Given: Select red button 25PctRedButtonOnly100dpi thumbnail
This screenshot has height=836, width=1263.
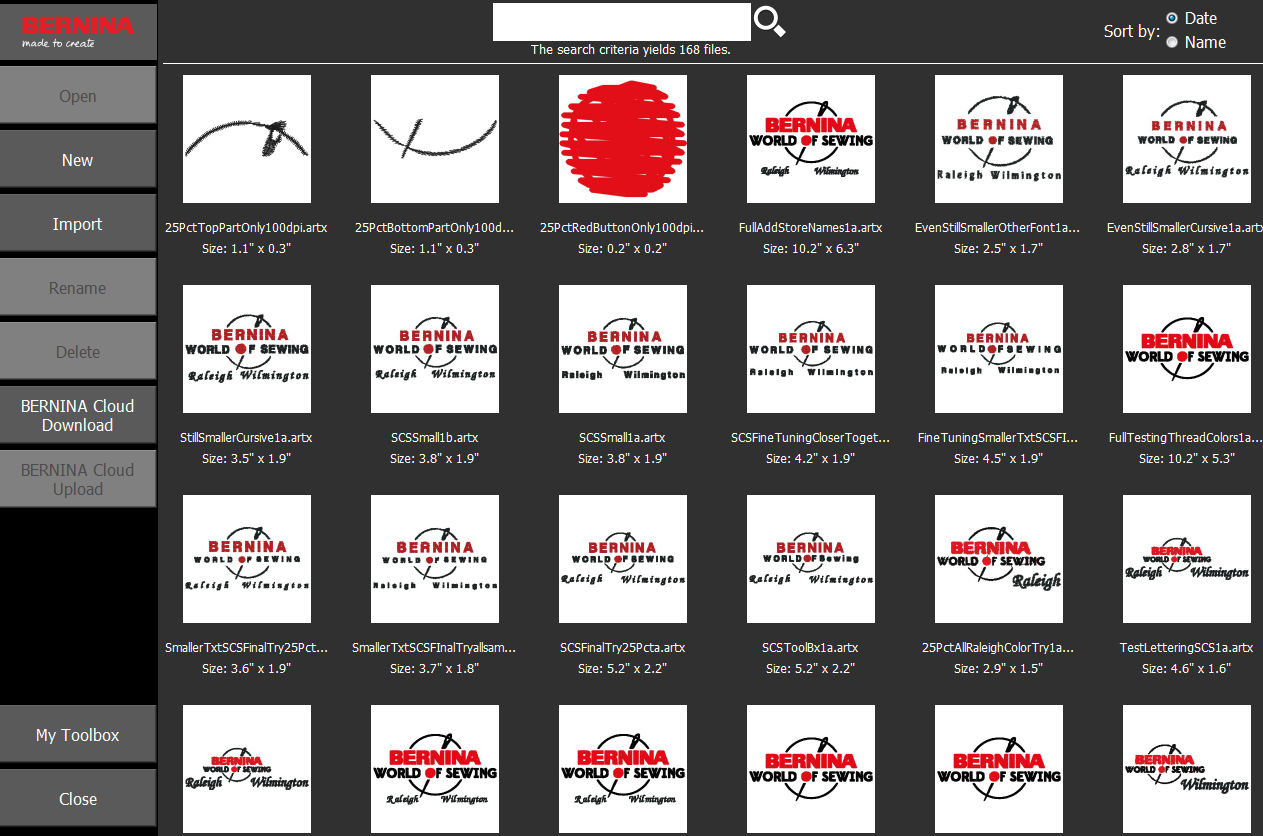Looking at the screenshot, I should coord(623,139).
